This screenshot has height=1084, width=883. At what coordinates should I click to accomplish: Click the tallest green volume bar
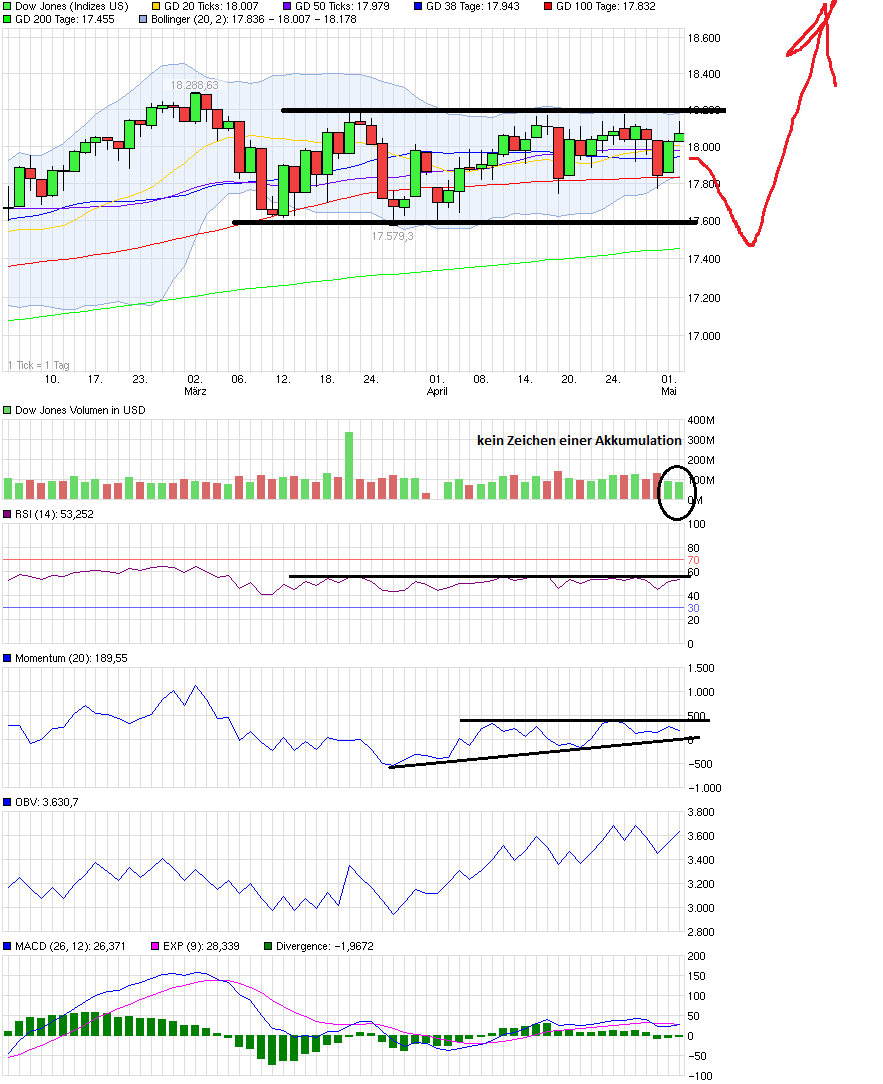click(349, 465)
